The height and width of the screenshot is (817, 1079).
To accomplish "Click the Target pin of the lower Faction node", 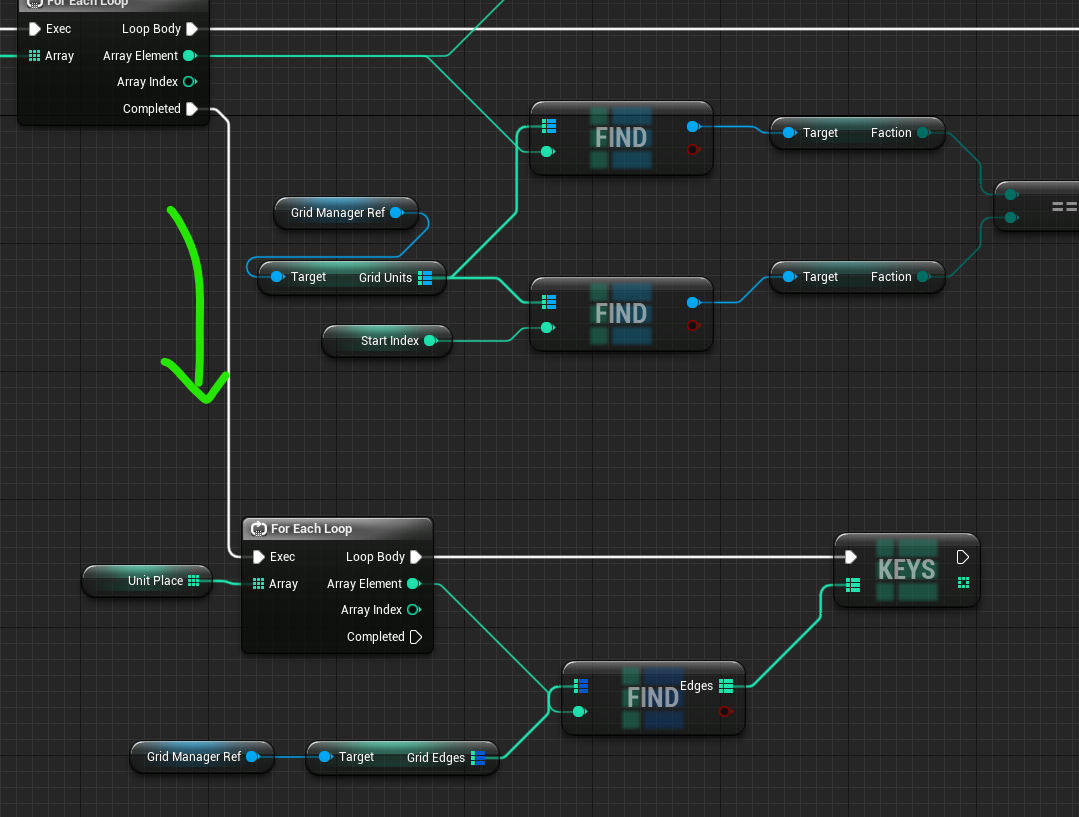I will pos(789,277).
